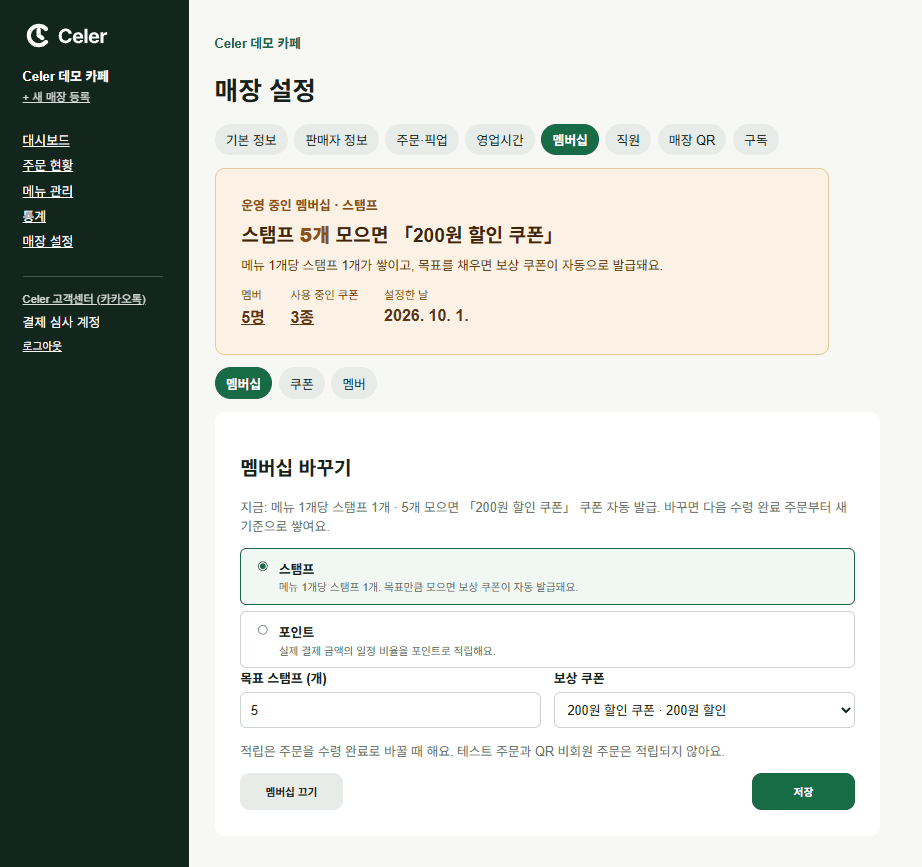Switch to the 멤버 sub-tab
The image size is (922, 867).
[x=354, y=384]
